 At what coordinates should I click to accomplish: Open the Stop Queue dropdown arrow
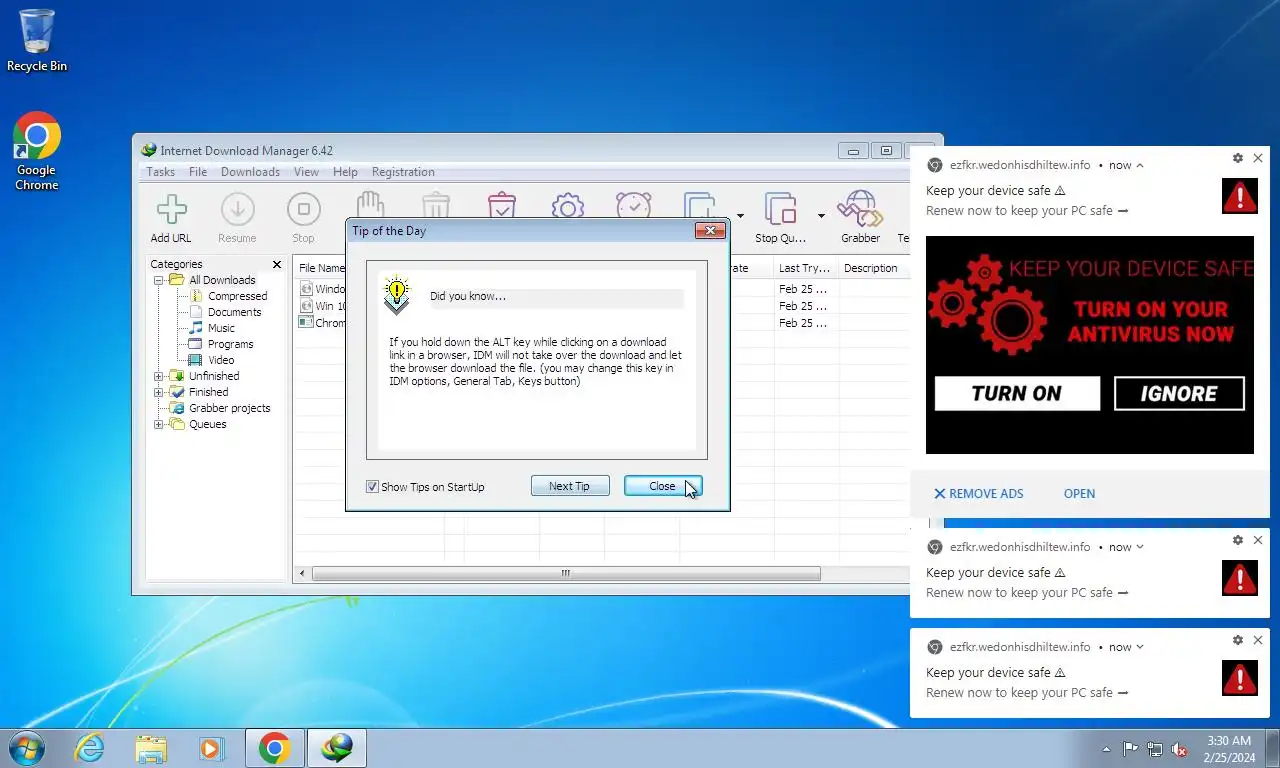point(821,215)
